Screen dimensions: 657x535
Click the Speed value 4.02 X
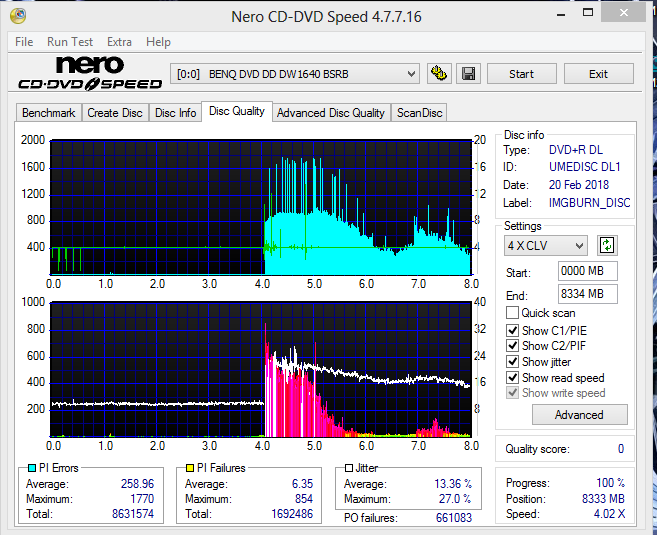[609, 514]
